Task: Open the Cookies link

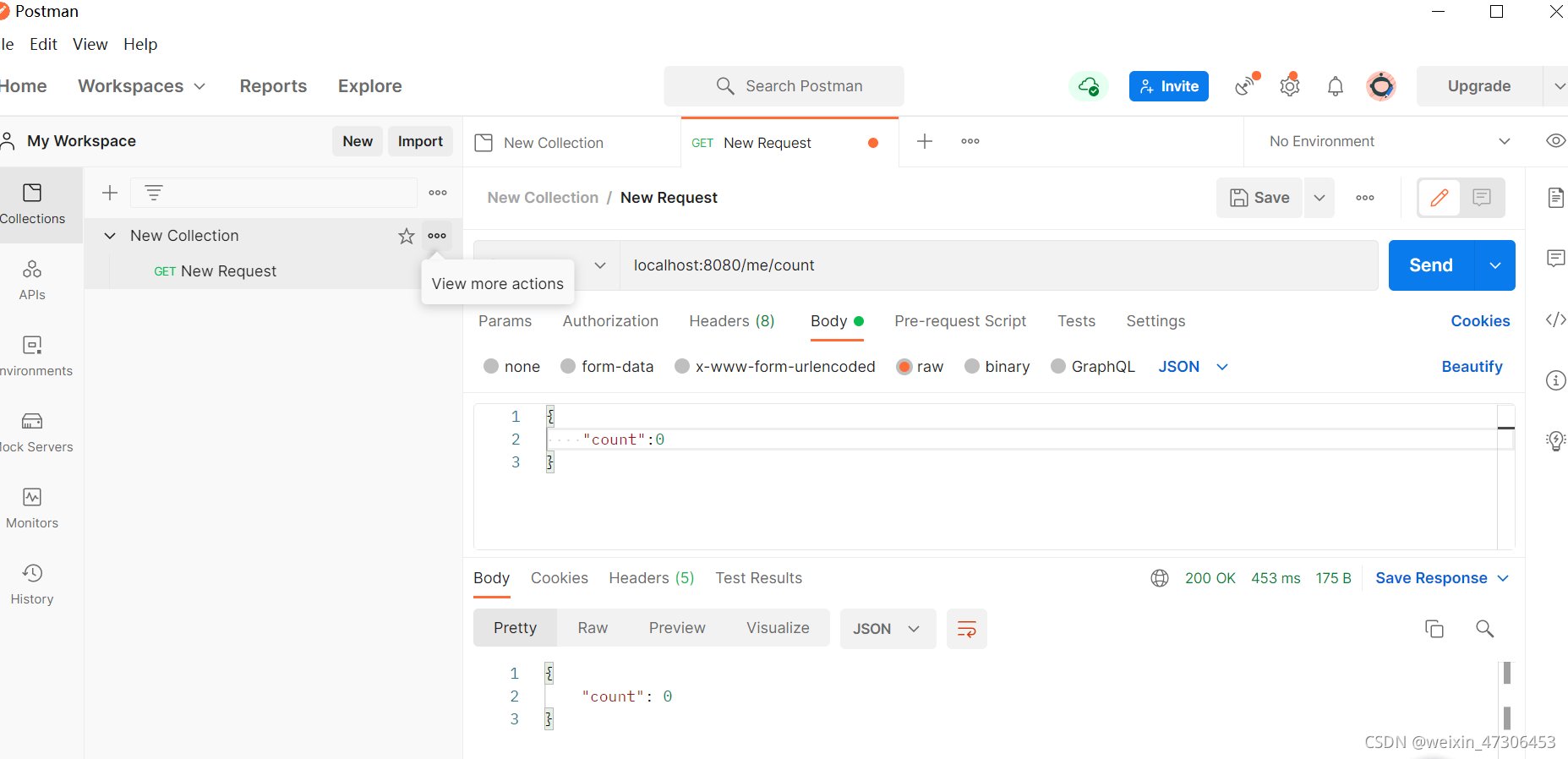Action: point(1480,321)
